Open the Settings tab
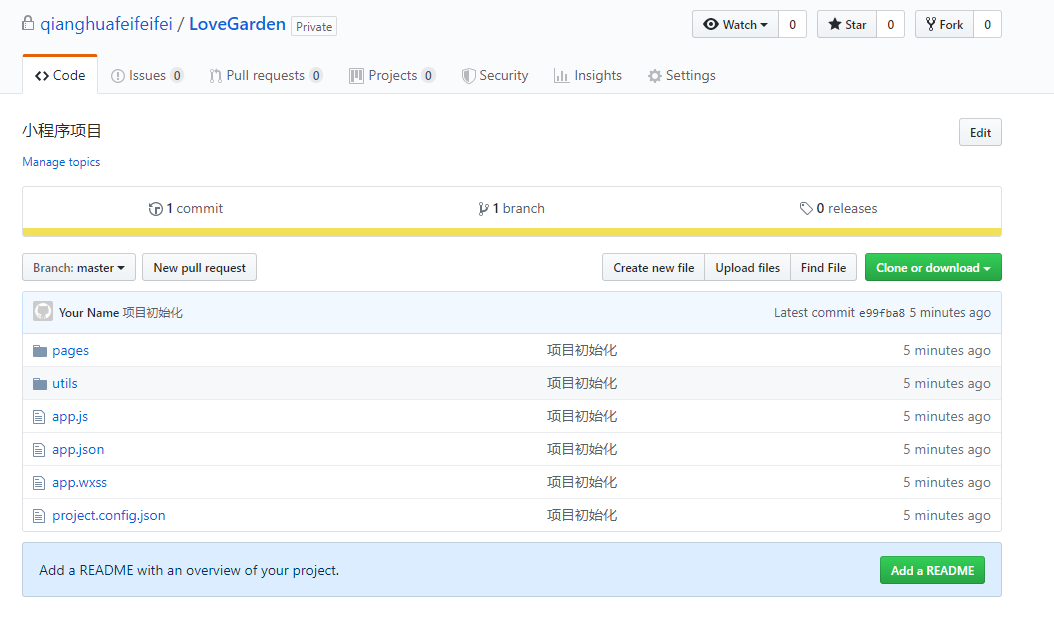The height and width of the screenshot is (629, 1054). click(x=681, y=74)
